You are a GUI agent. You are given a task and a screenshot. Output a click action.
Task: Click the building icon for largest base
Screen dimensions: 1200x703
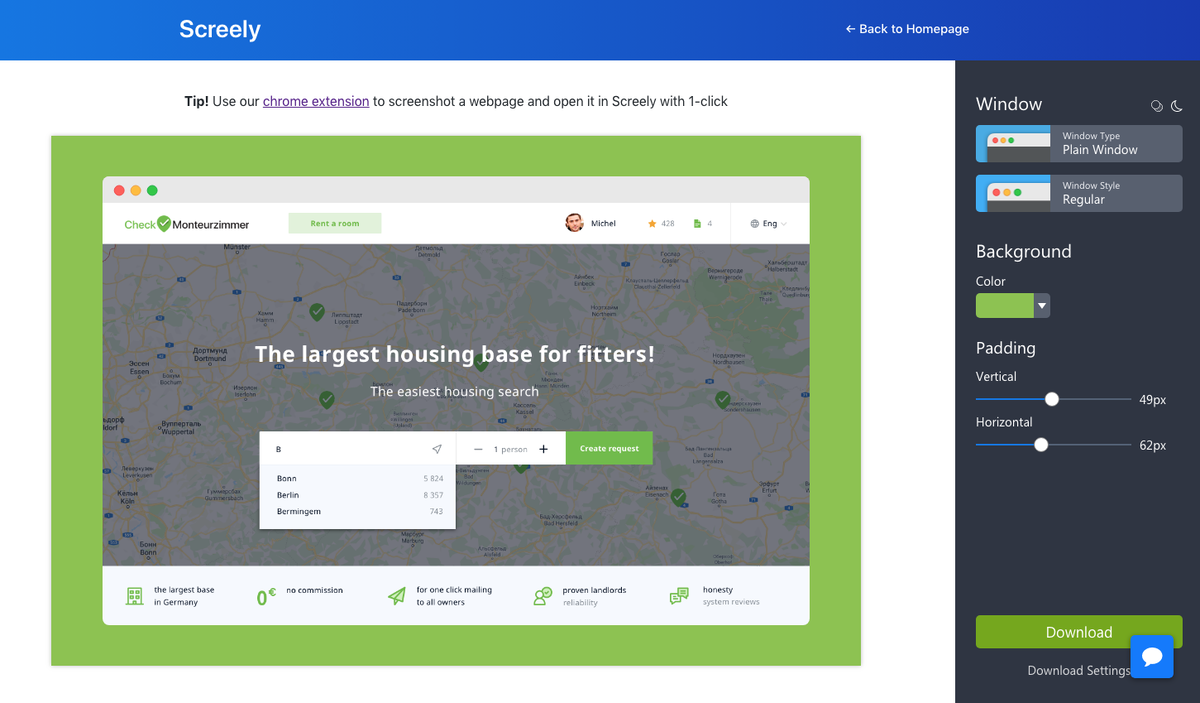coord(134,596)
